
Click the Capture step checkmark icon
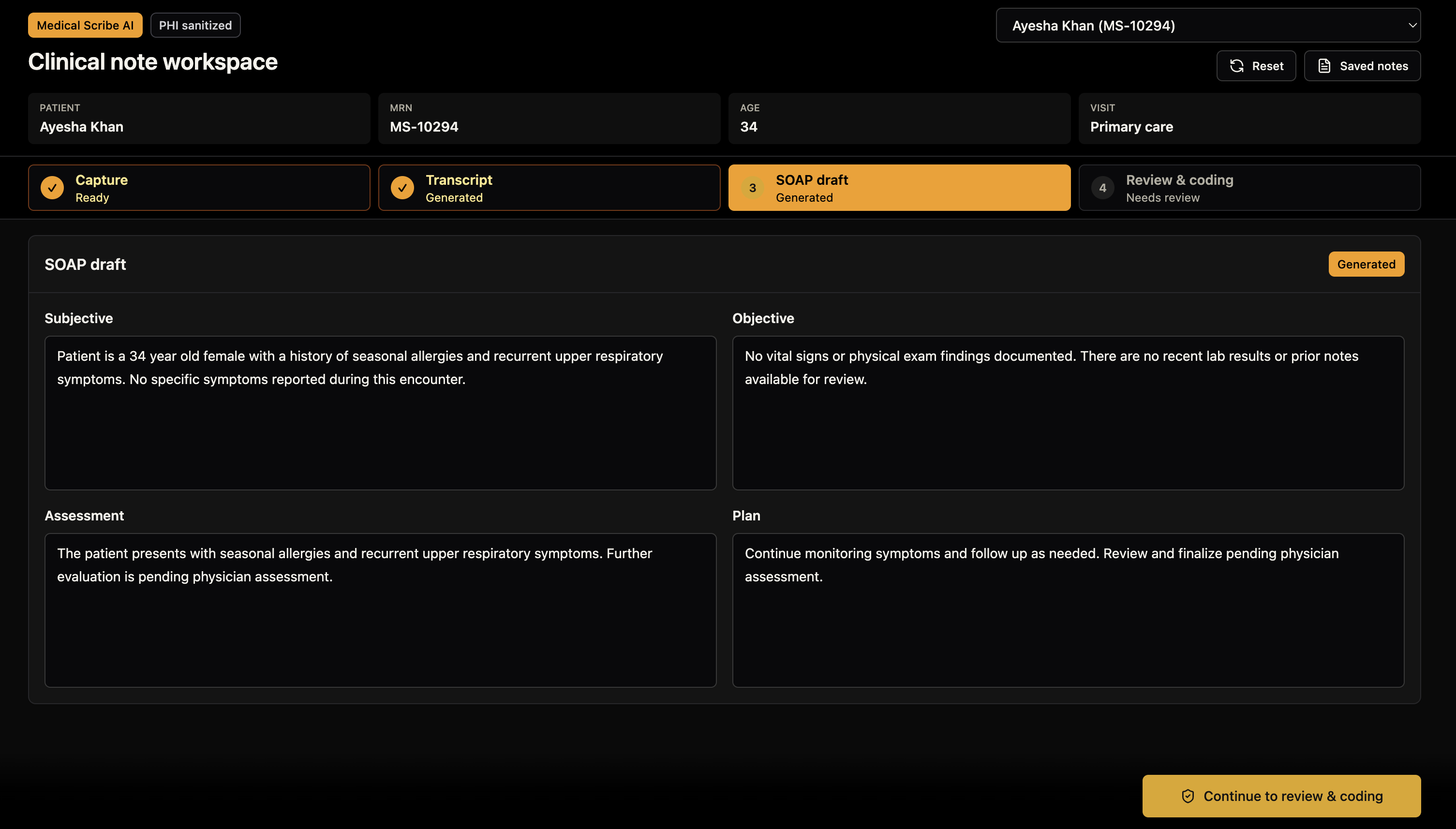point(52,188)
